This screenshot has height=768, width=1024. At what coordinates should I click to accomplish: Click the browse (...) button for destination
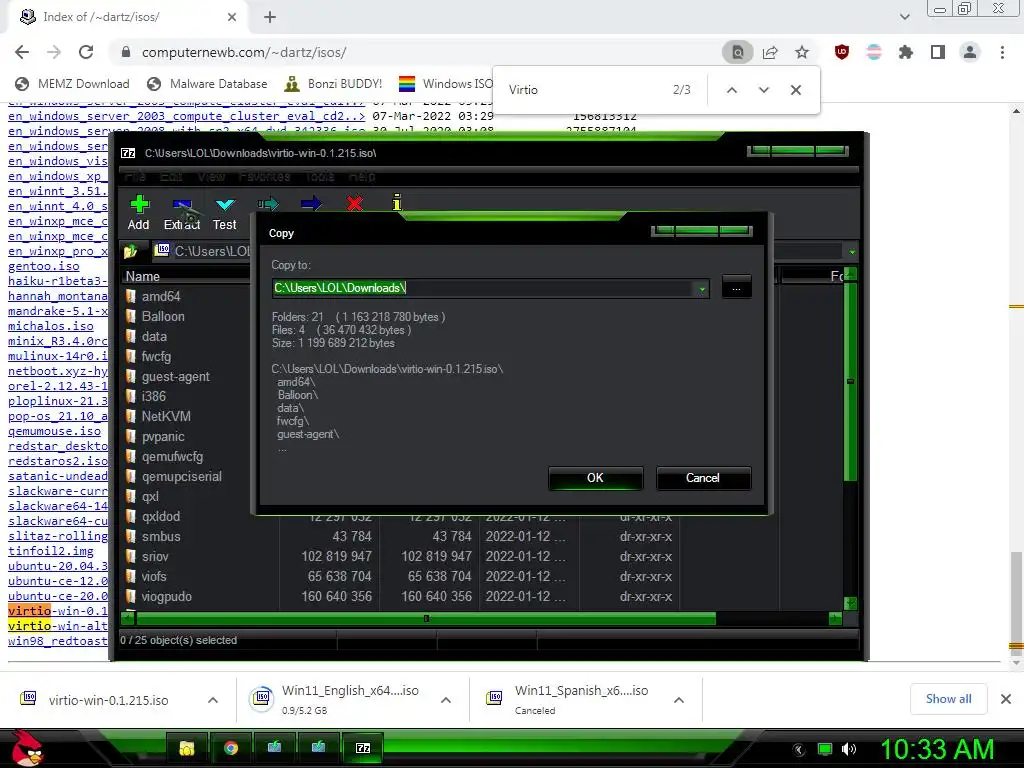tap(737, 288)
